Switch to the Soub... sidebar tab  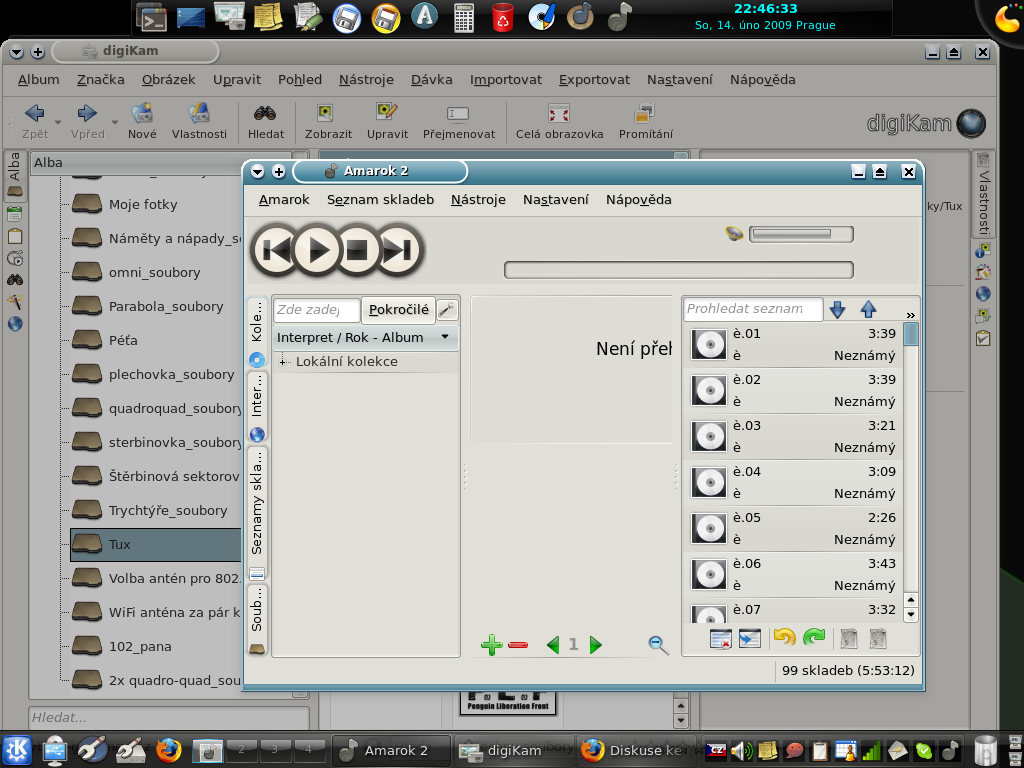(257, 619)
